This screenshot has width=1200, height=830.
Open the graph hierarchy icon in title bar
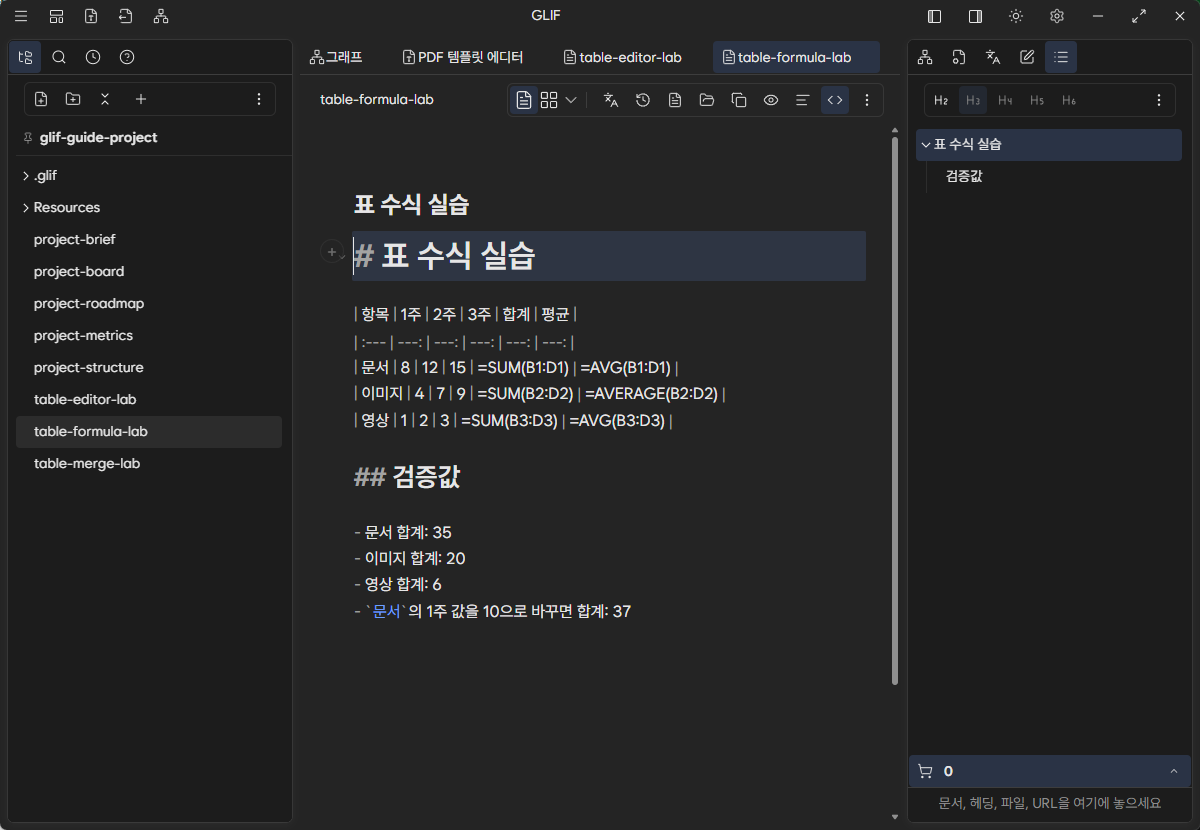(161, 16)
